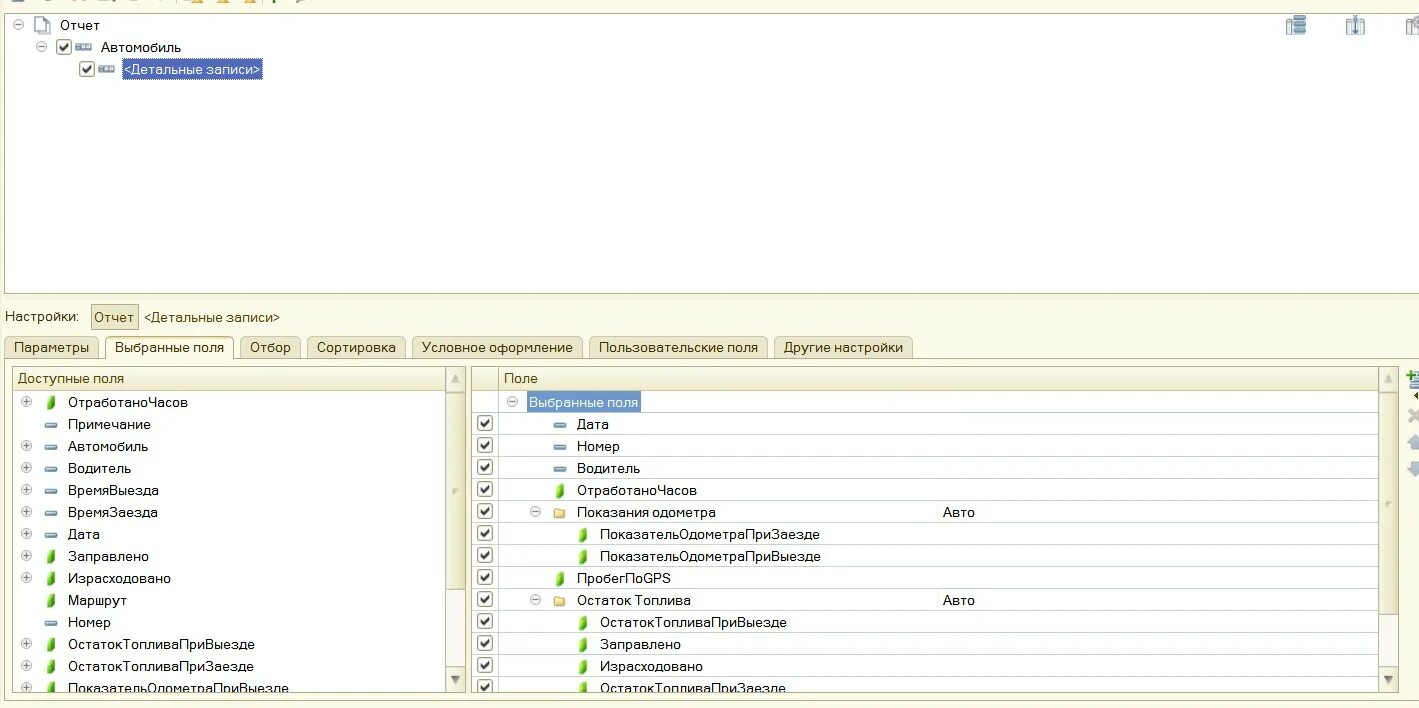This screenshot has width=1419, height=708.
Task: Collapse the Выбранные поля root
Action: (512, 402)
